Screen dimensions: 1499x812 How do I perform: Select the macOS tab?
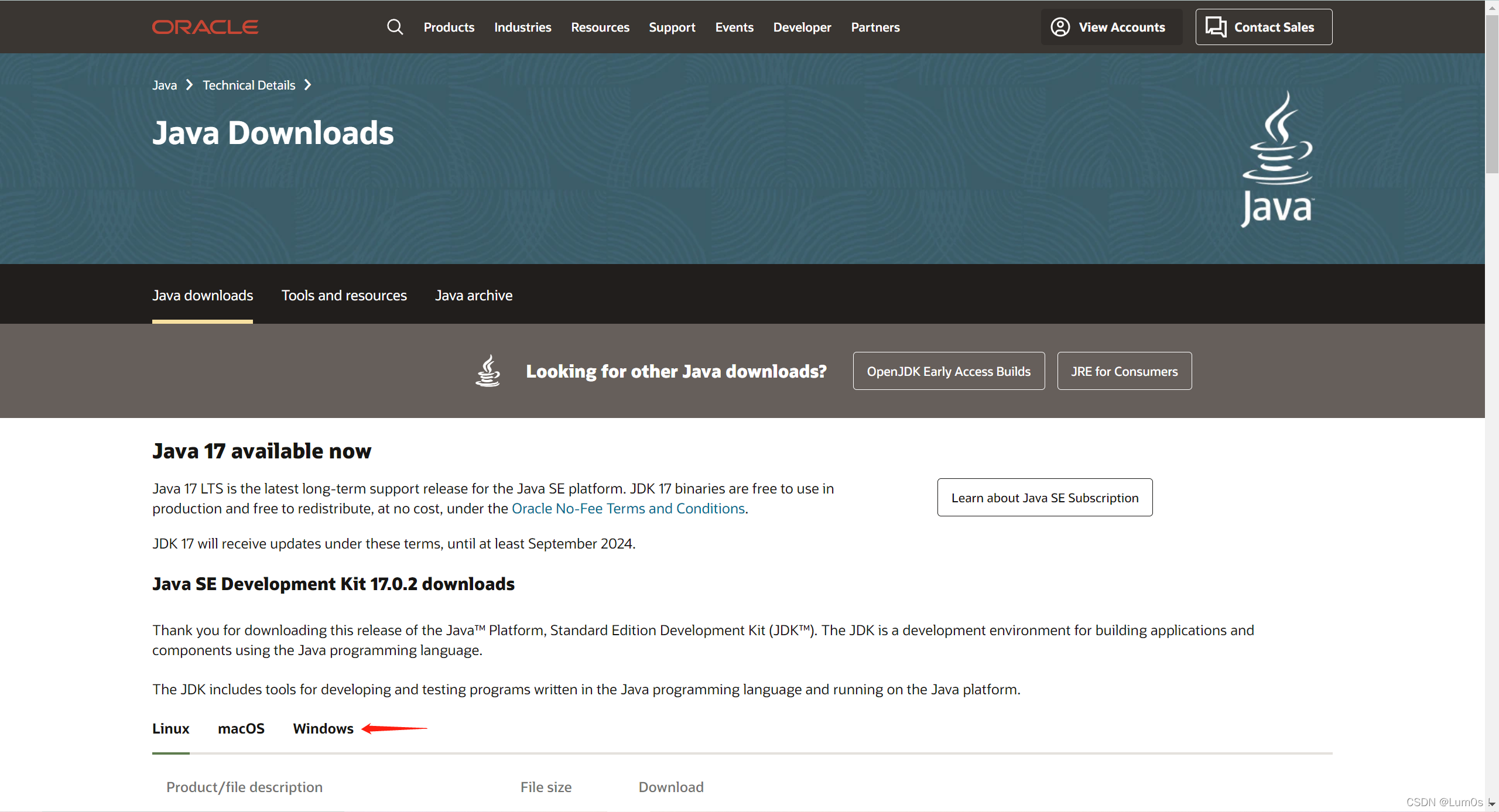click(241, 728)
